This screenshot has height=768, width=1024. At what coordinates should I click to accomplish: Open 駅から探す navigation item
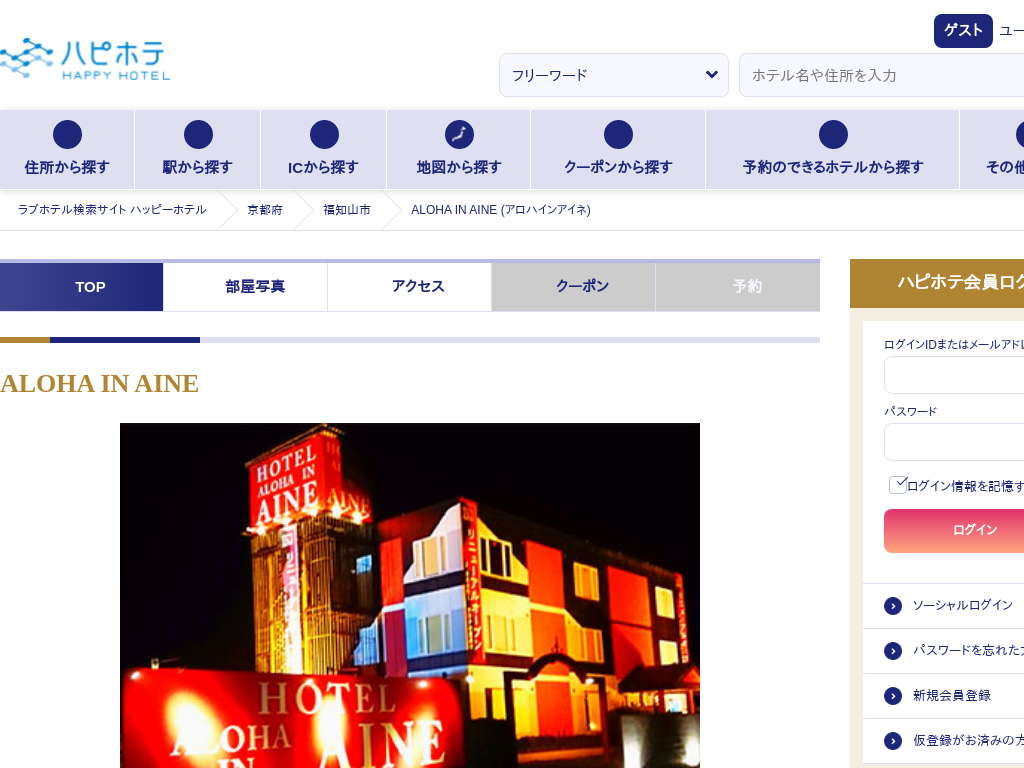point(198,150)
